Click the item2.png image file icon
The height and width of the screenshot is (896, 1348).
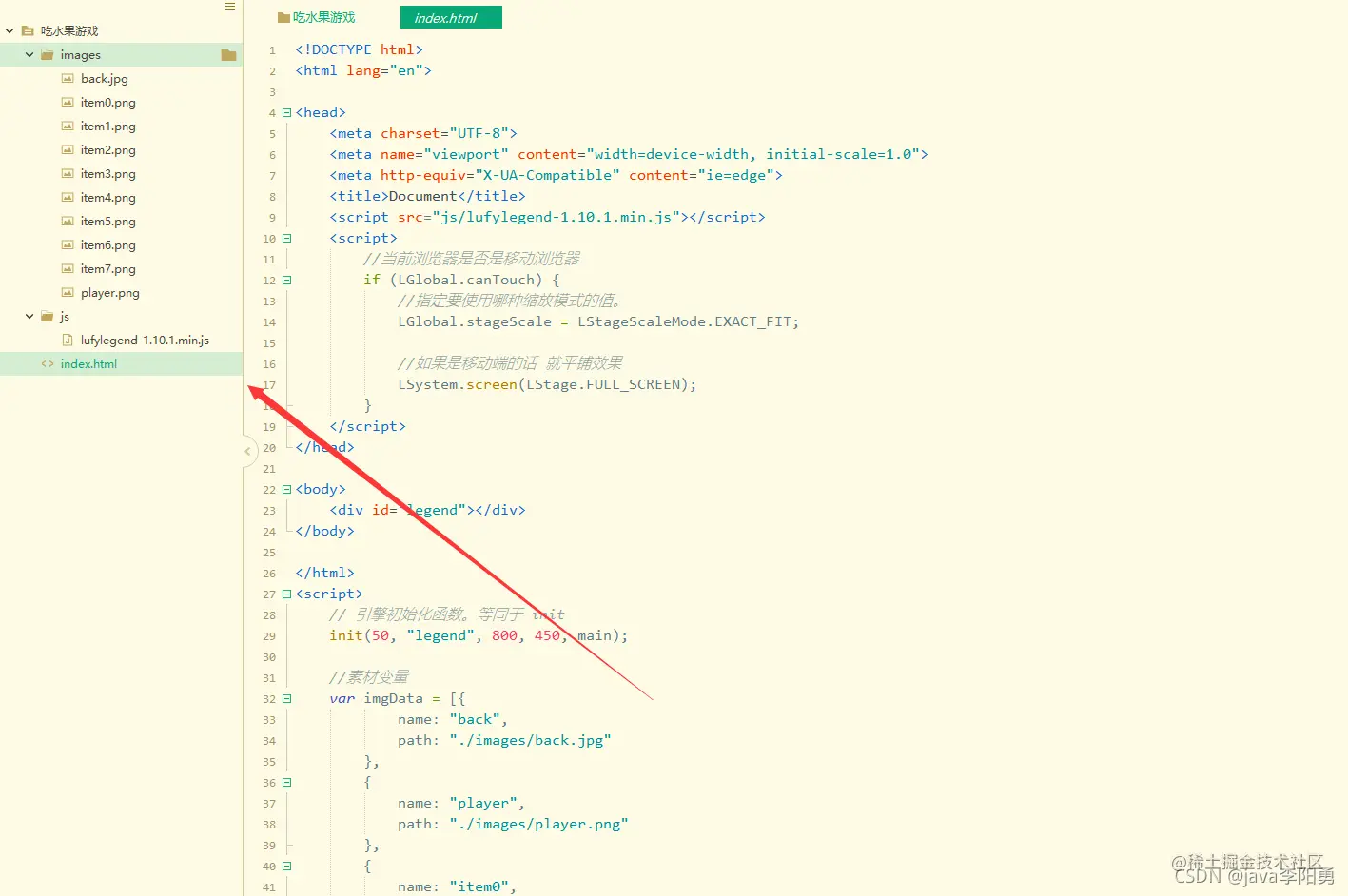click(68, 150)
